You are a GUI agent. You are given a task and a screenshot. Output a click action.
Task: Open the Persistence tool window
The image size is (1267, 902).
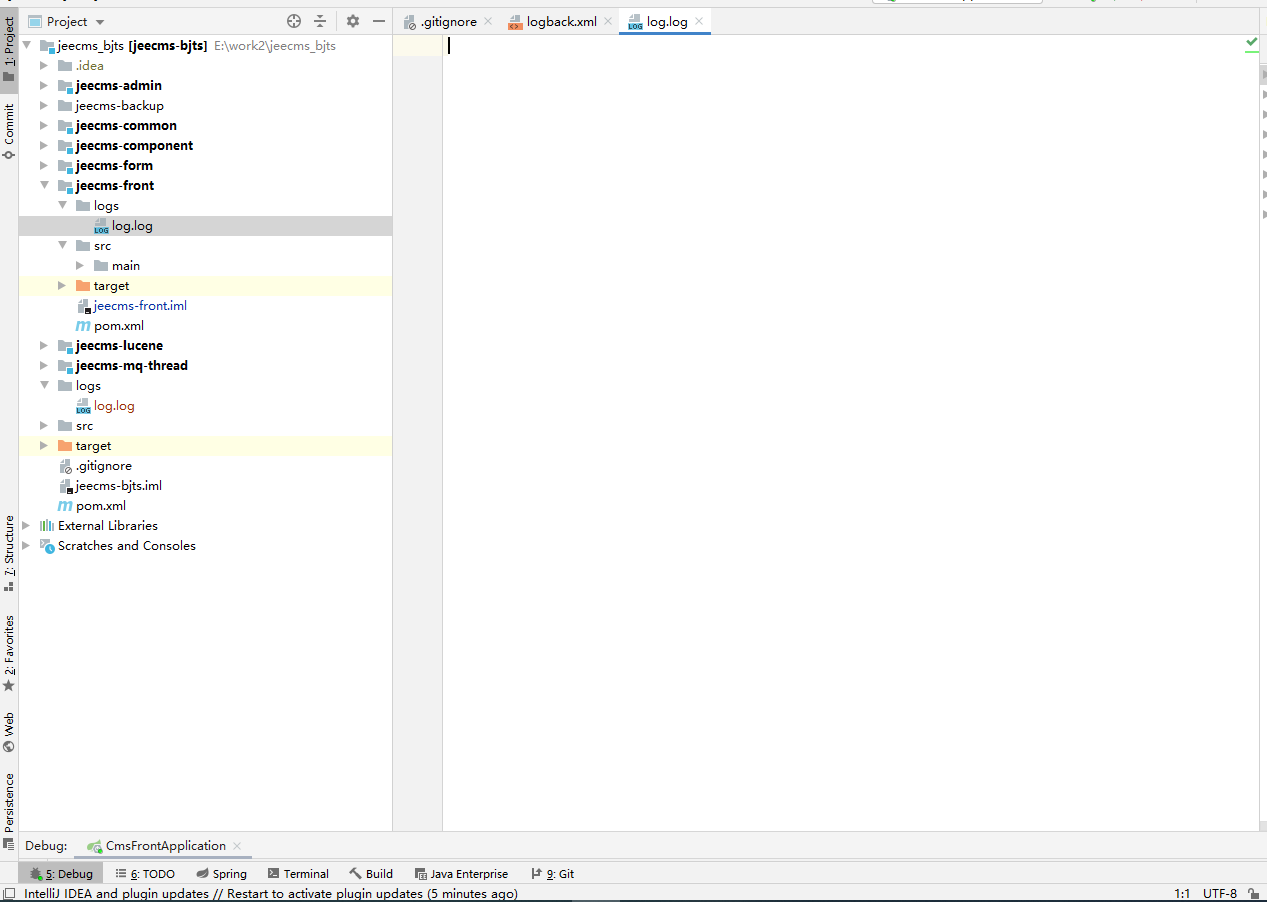9,810
